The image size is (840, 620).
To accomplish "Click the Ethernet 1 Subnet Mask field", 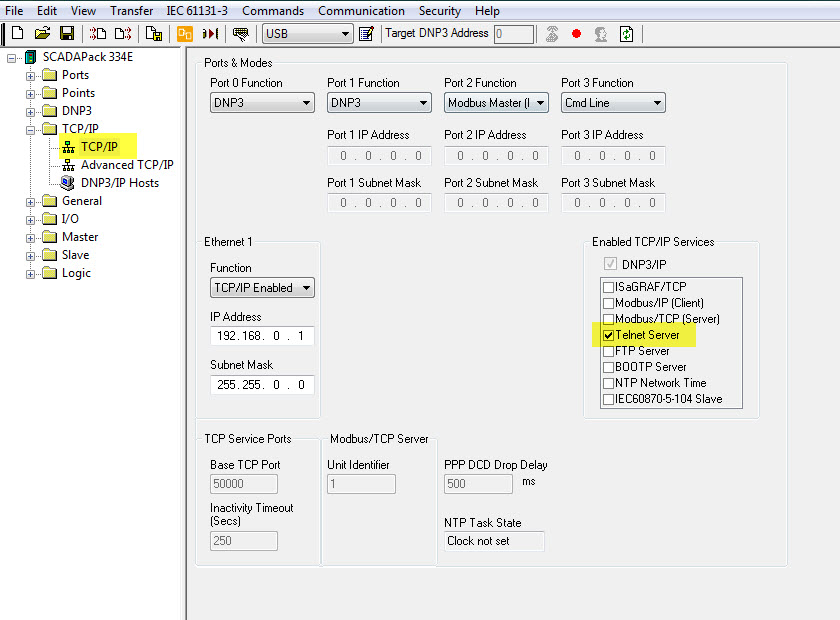I will point(262,385).
